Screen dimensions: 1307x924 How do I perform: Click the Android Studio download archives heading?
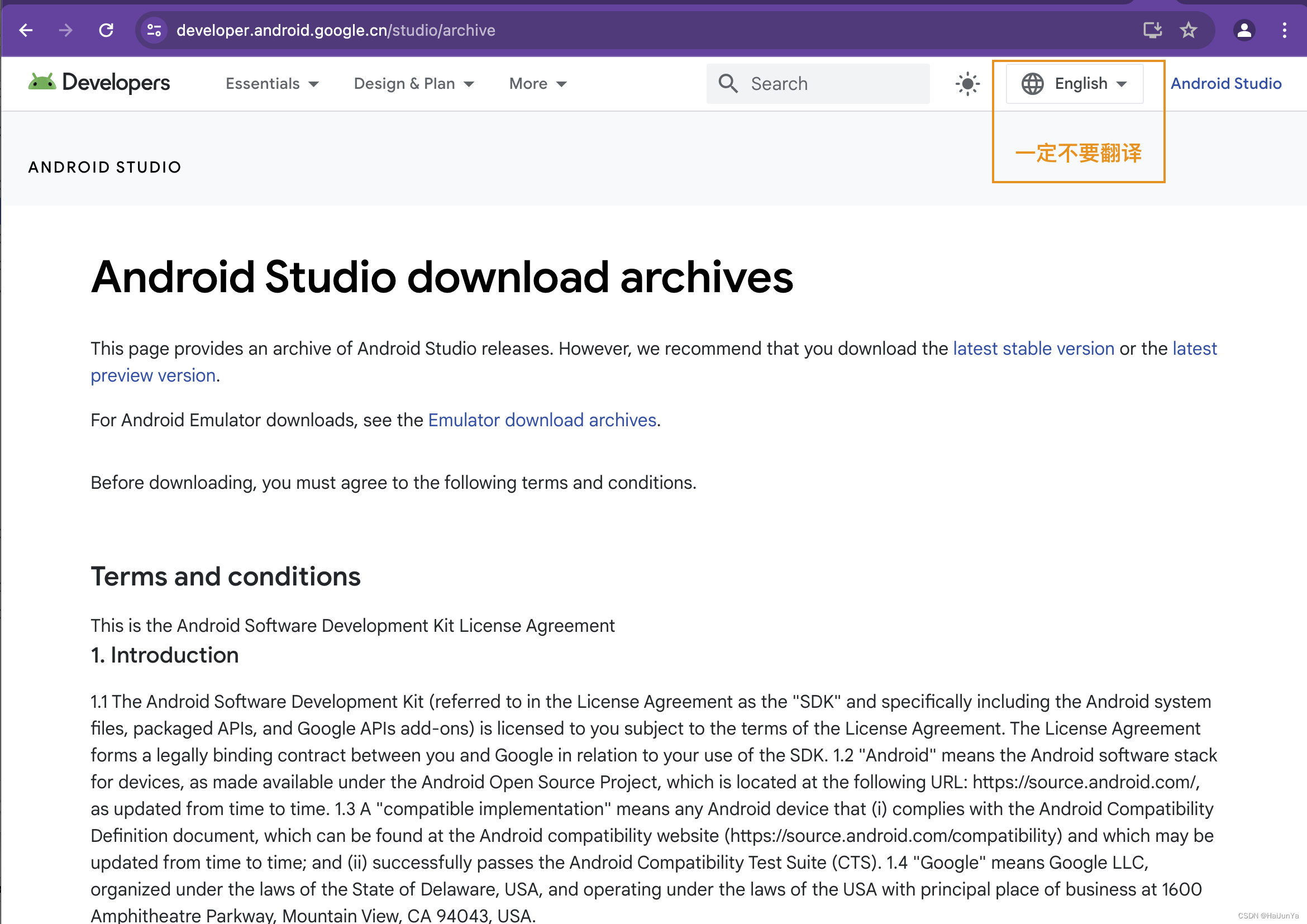pos(442,277)
